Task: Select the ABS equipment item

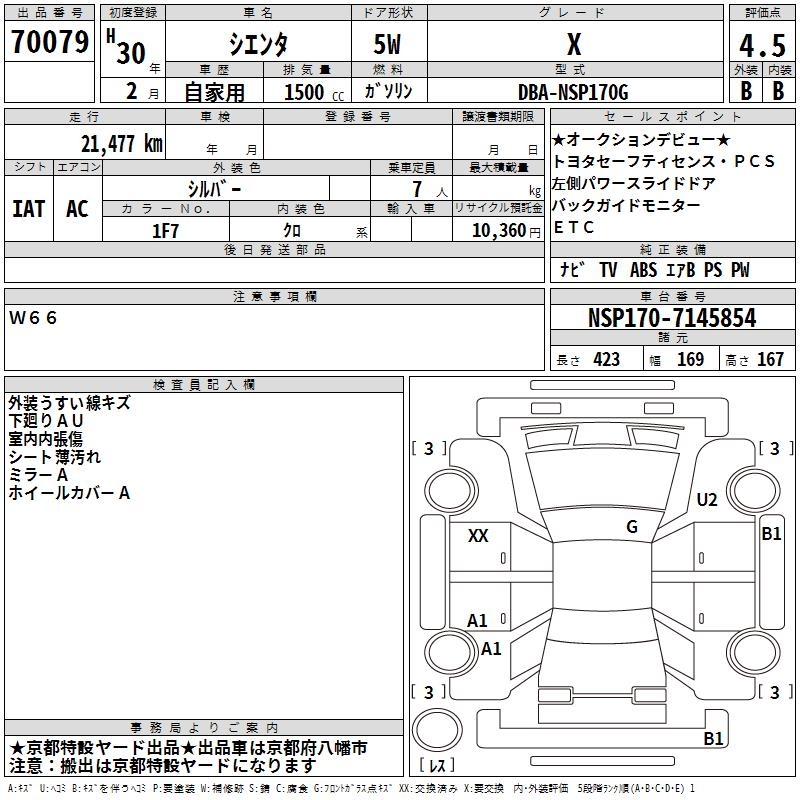Action: pos(643,269)
